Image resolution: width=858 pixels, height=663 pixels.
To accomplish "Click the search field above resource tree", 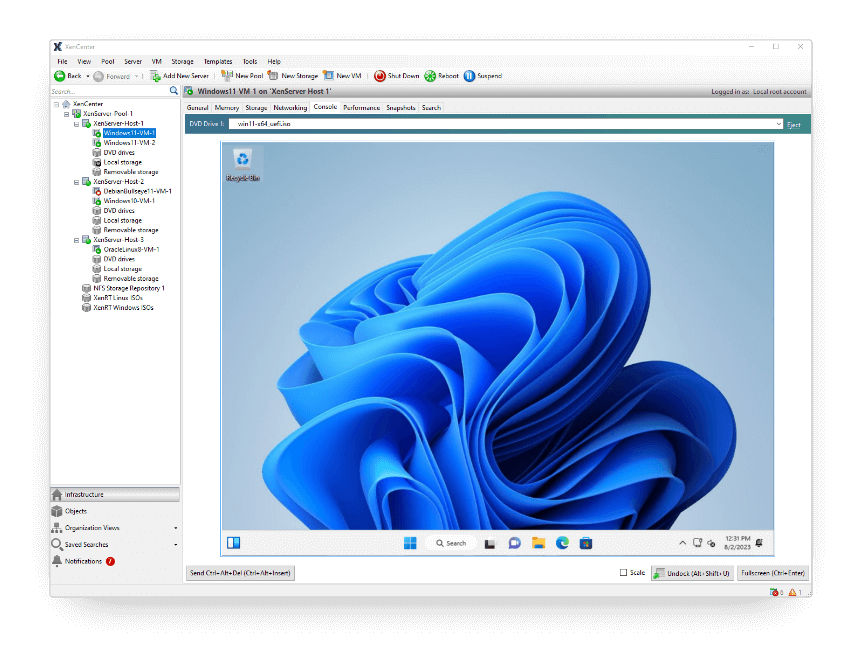I will (109, 91).
